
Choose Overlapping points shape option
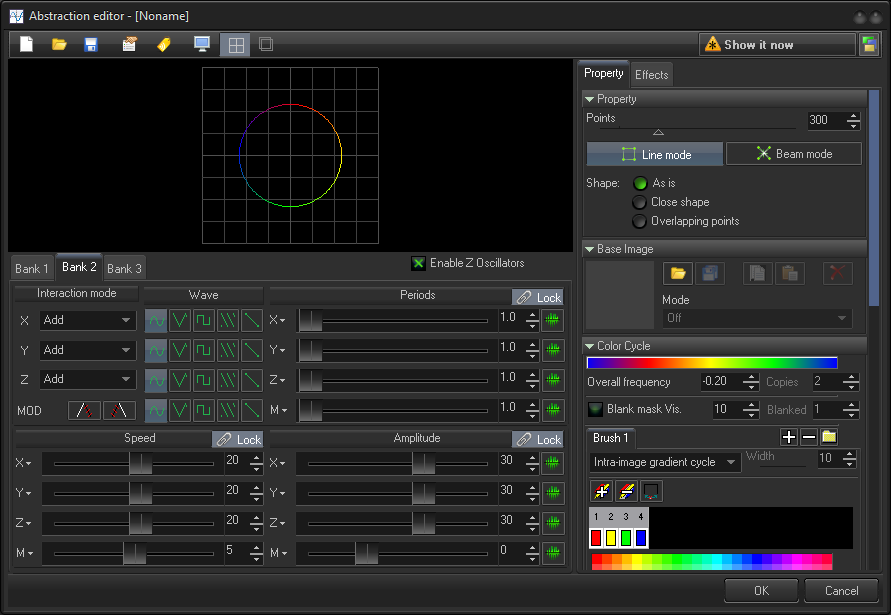coord(639,221)
